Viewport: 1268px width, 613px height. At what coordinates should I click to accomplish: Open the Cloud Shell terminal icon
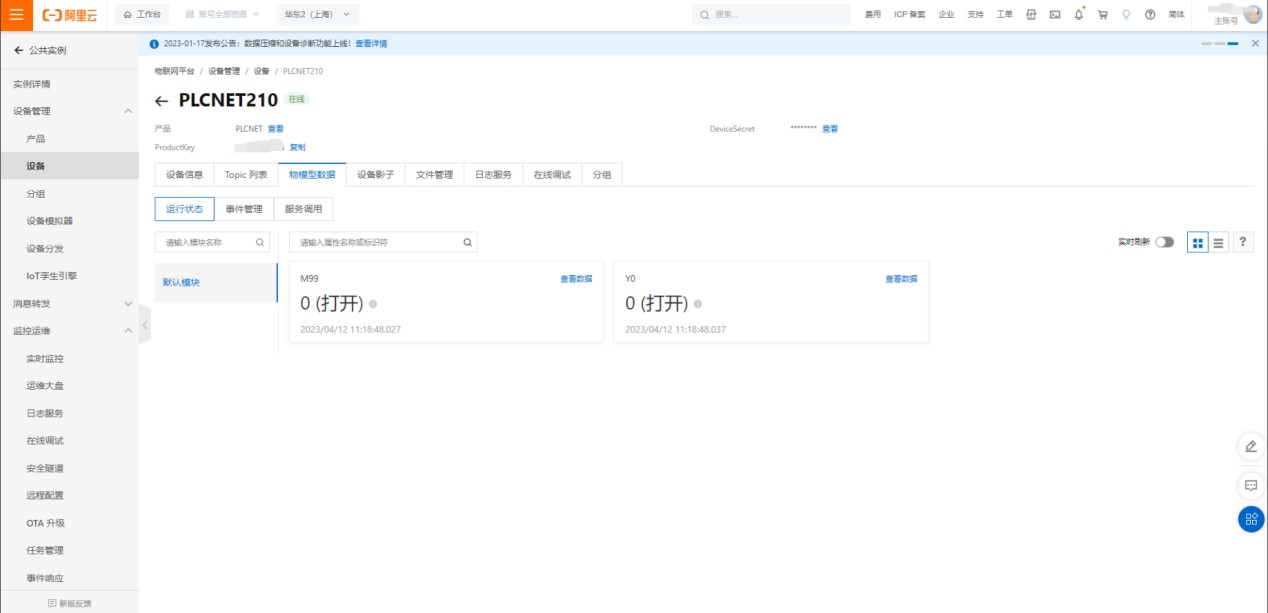(x=1055, y=15)
